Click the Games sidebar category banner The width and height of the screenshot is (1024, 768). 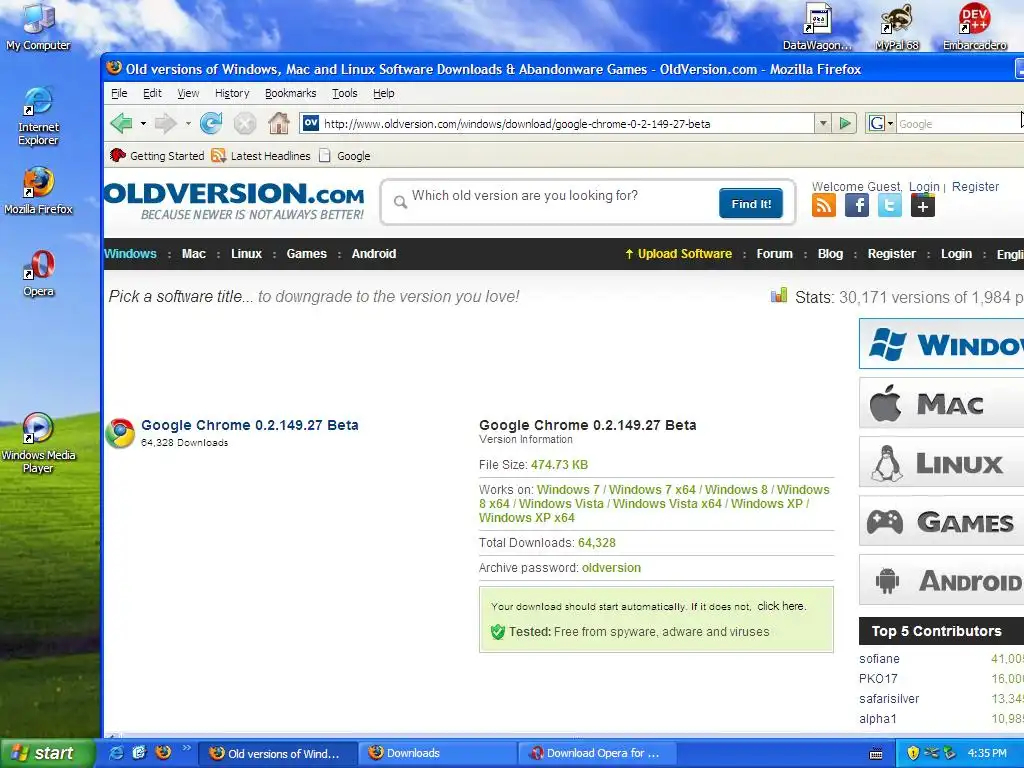coord(942,521)
